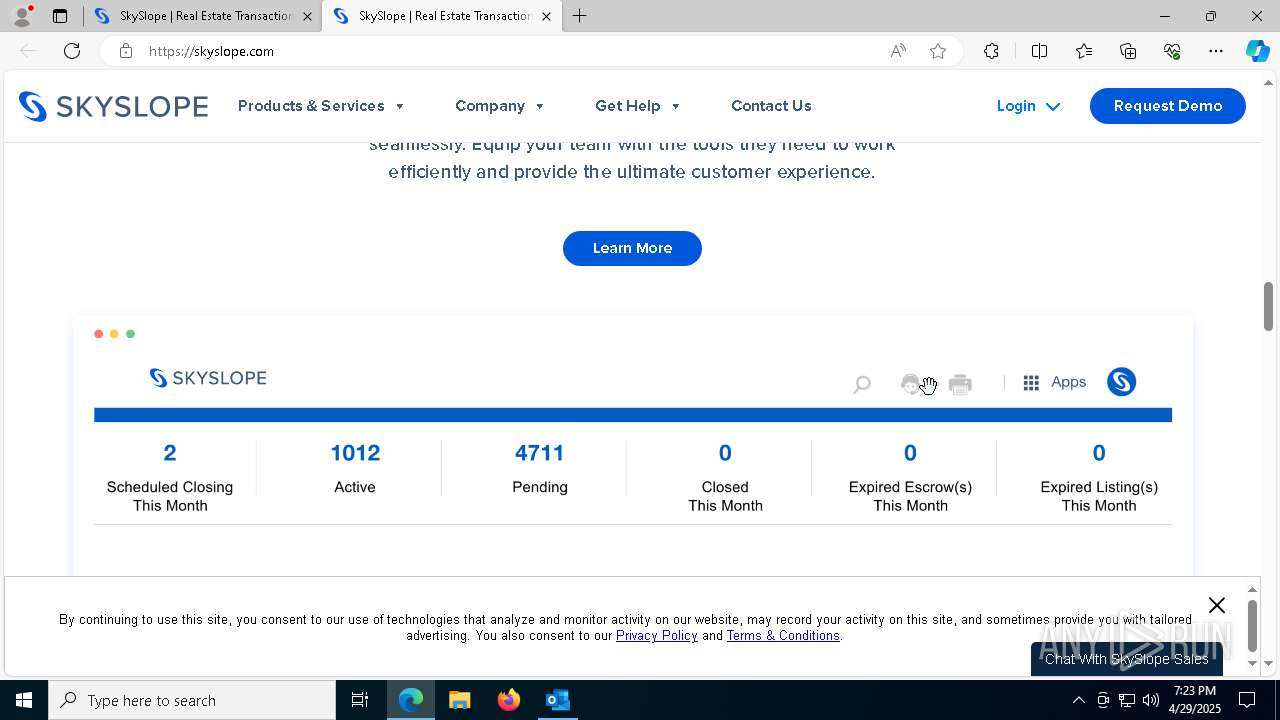Close the active SkySlope tab
This screenshot has width=1280, height=720.
coord(546,16)
